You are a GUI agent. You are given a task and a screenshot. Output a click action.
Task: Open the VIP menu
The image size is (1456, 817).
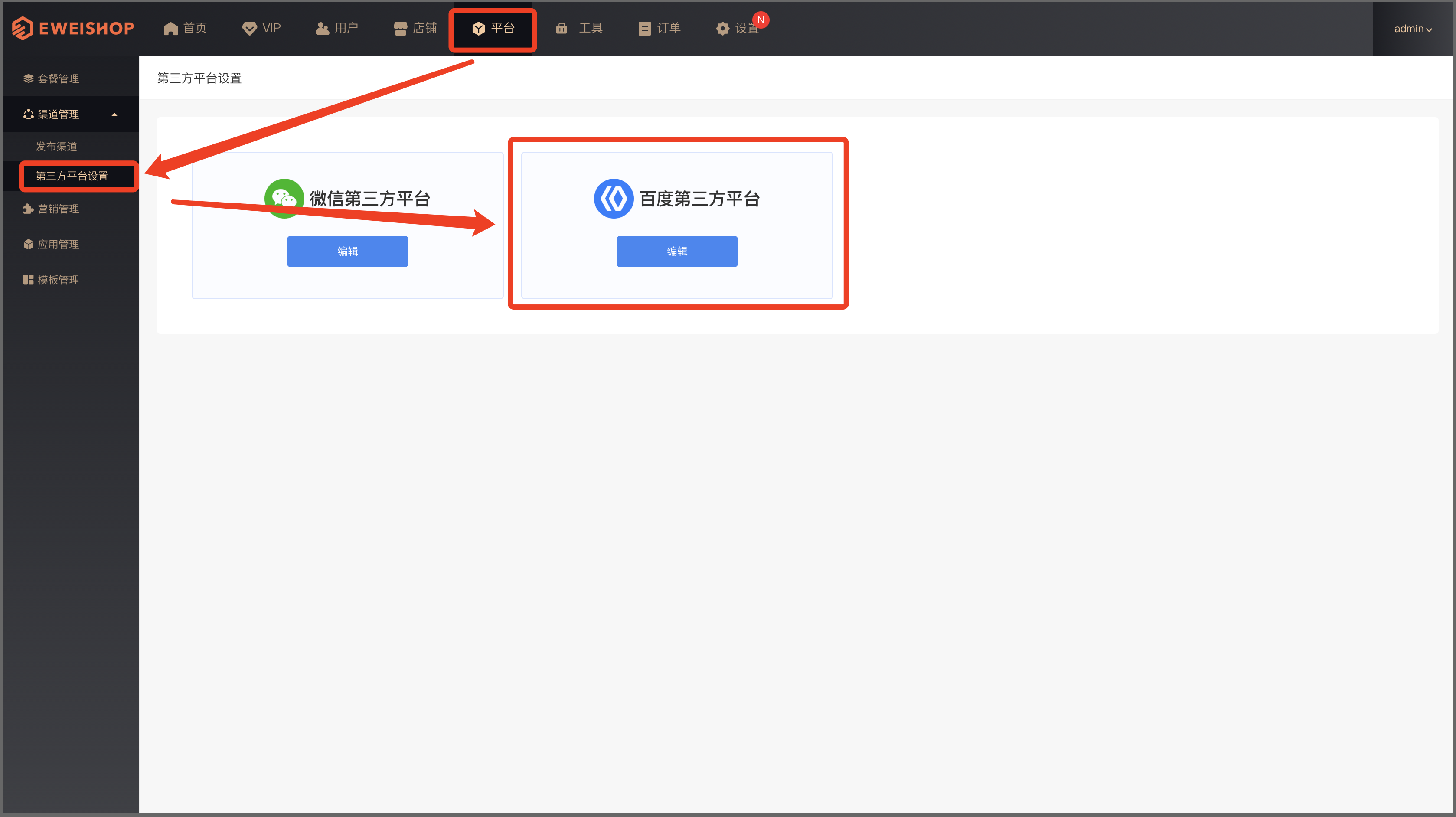pyautogui.click(x=261, y=28)
